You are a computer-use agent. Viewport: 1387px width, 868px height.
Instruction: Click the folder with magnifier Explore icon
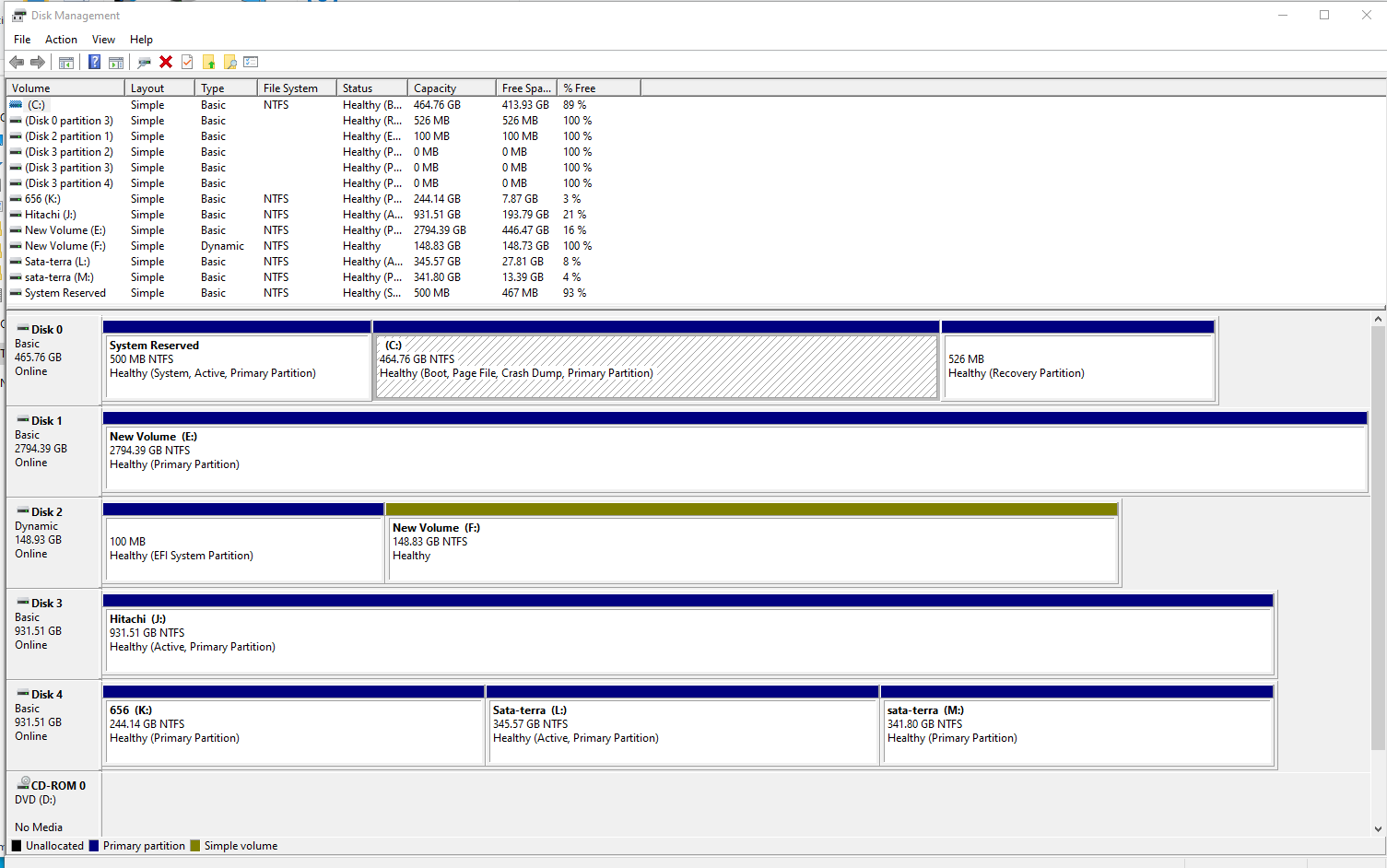[230, 62]
